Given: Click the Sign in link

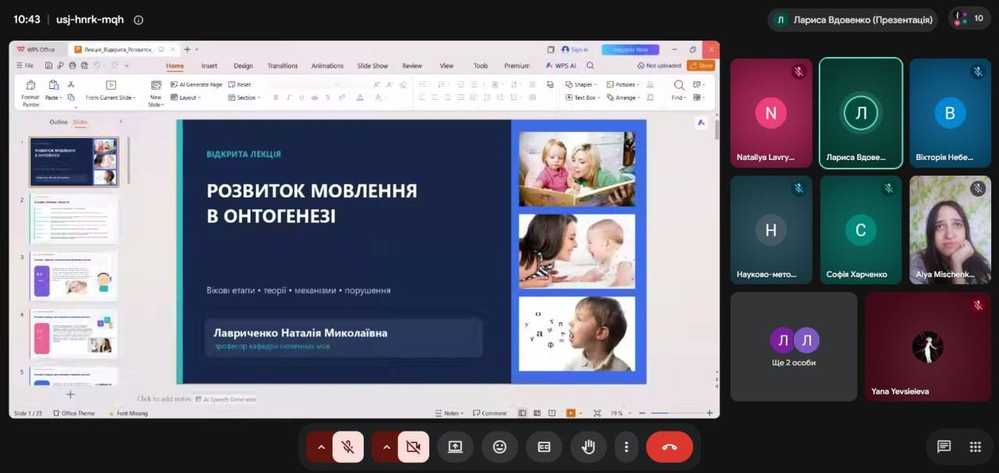Looking at the screenshot, I should click(575, 49).
